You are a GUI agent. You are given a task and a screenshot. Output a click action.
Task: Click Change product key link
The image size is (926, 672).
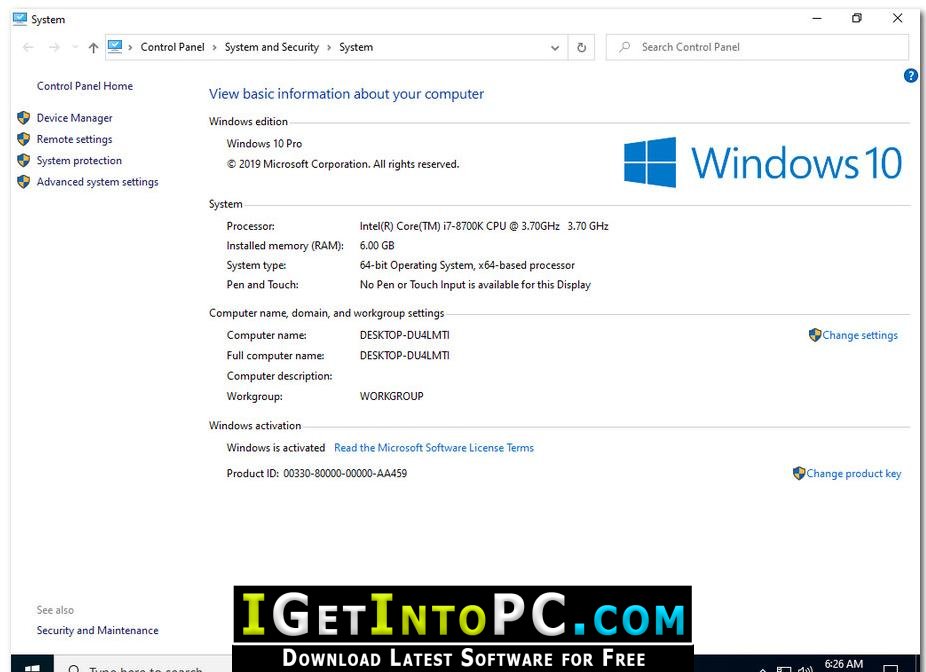[854, 474]
